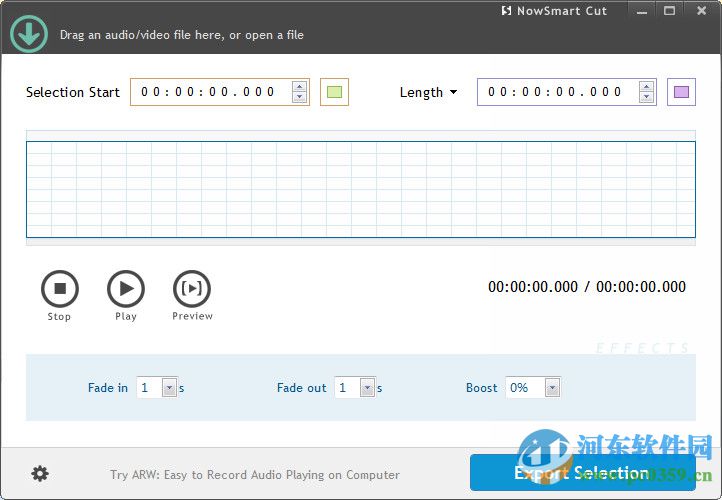Click the Boost label
The width and height of the screenshot is (722, 500).
tap(482, 388)
